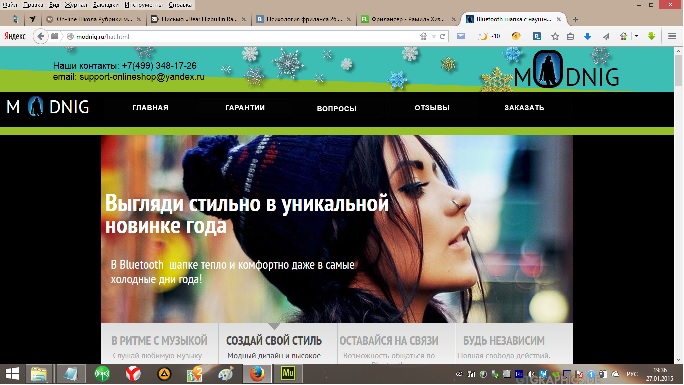Viewport: 684px width, 385px height.
Task: Open the Downloads blue arrow icon
Action: 588,36
